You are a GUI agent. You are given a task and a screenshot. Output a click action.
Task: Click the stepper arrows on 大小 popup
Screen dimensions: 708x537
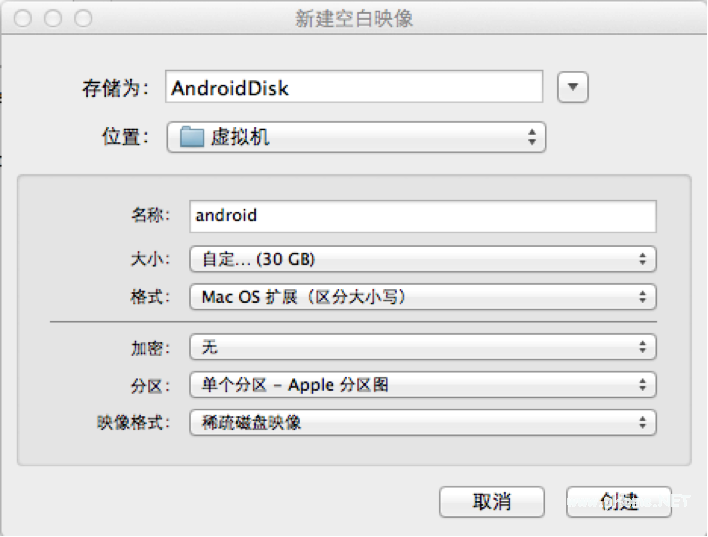[x=643, y=259]
